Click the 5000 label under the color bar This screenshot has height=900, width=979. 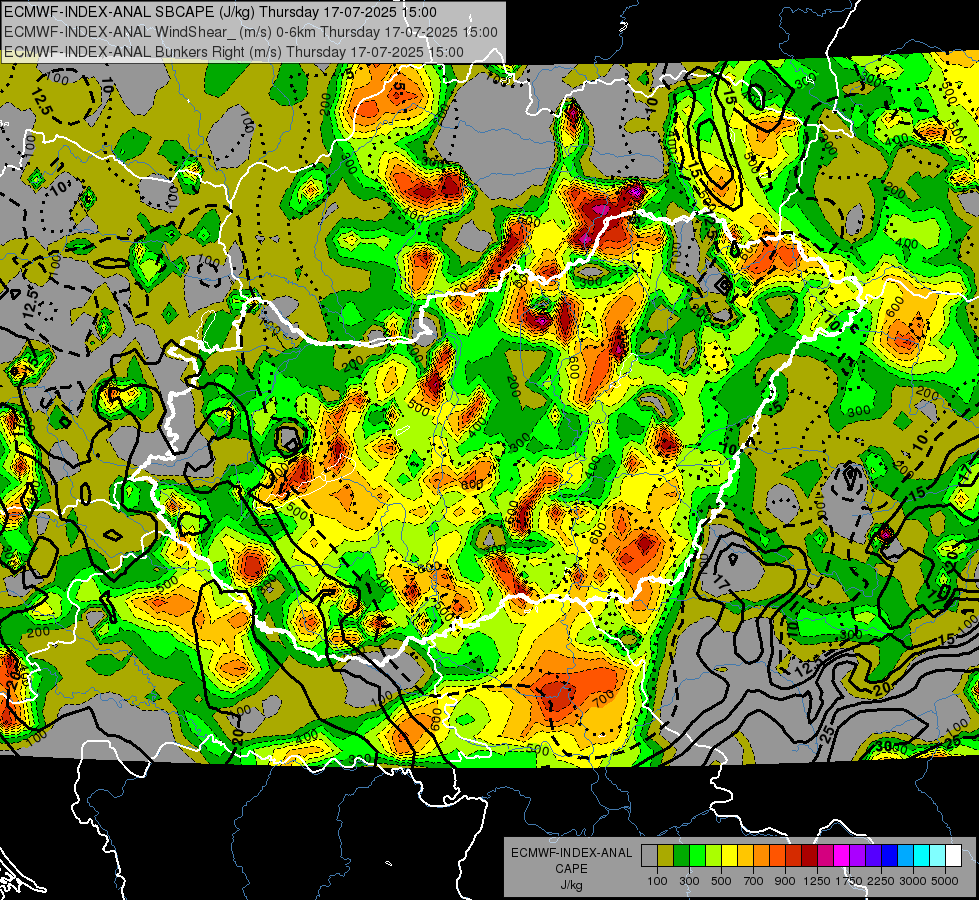945,881
